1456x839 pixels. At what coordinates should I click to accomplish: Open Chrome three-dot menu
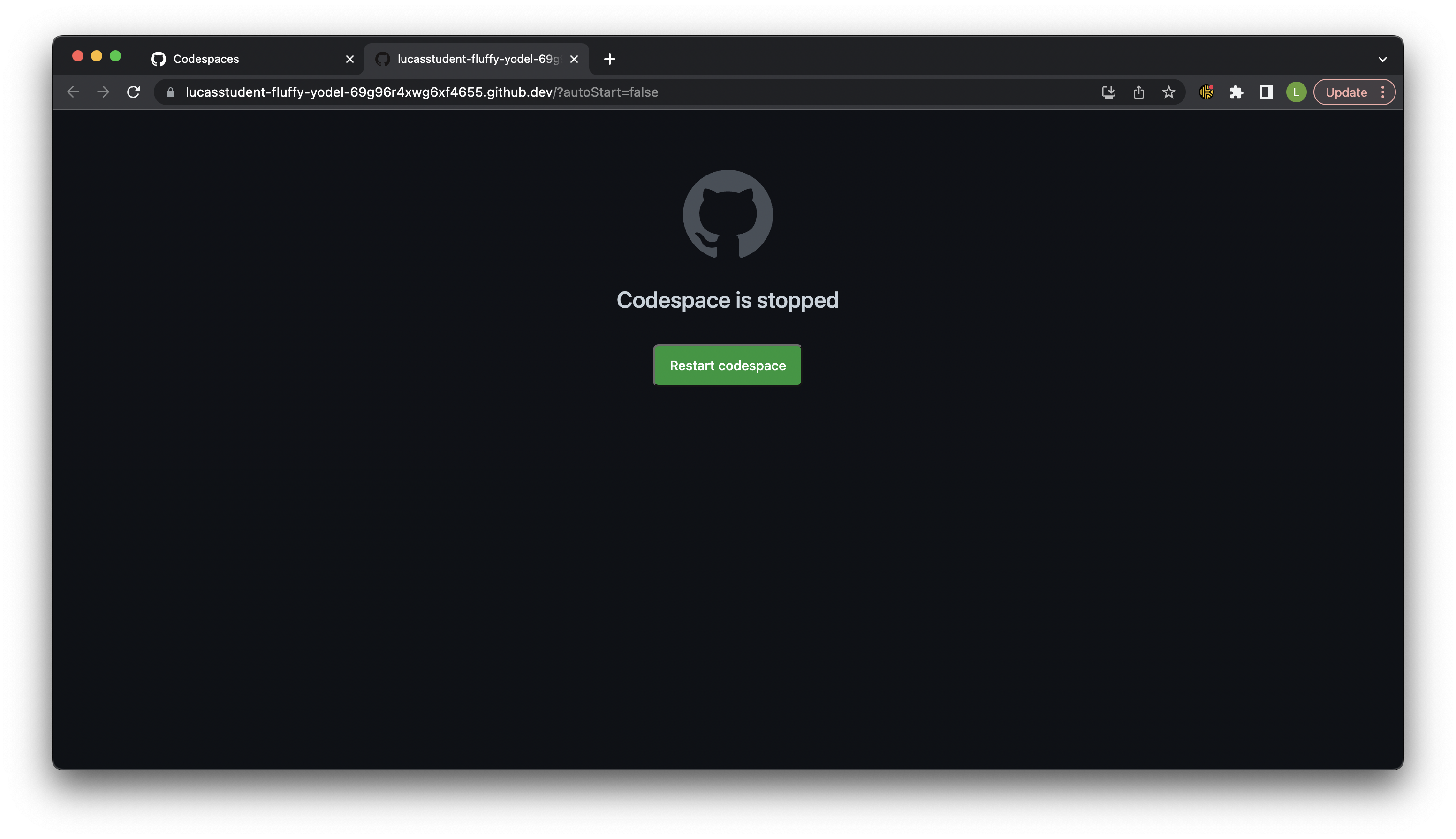tap(1382, 92)
